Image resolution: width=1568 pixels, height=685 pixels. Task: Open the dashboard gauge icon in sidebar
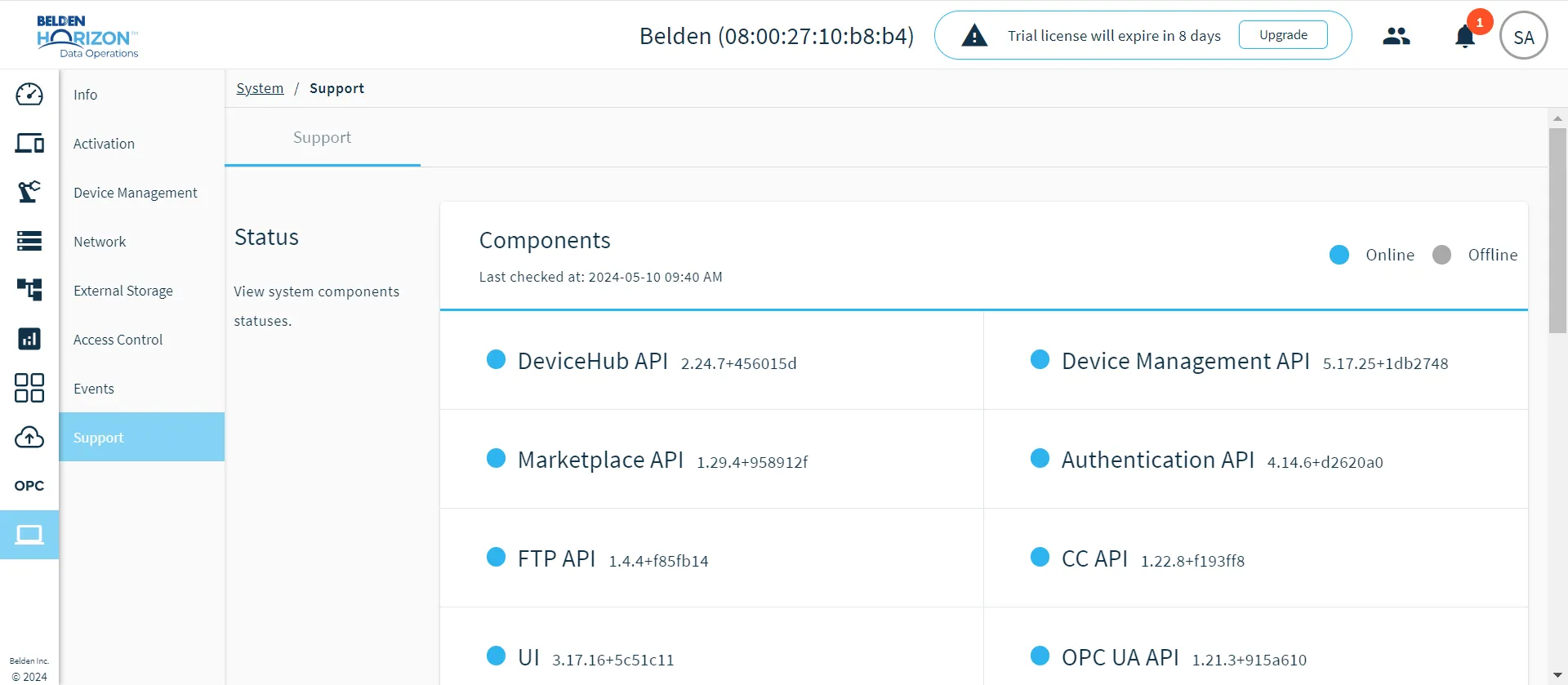coord(29,95)
